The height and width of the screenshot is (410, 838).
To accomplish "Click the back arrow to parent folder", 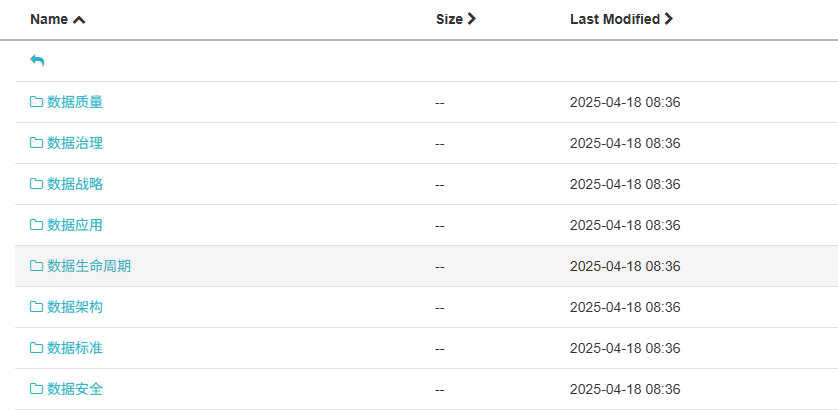I will tap(37, 61).
